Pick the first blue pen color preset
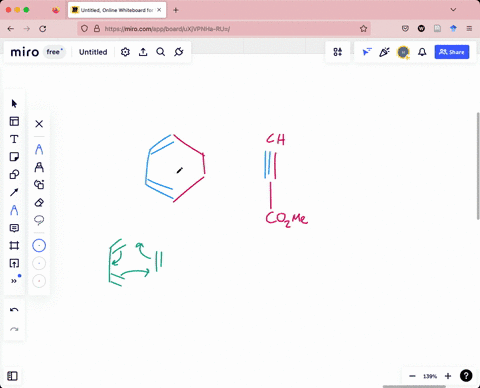The height and width of the screenshot is (388, 480). tap(39, 246)
